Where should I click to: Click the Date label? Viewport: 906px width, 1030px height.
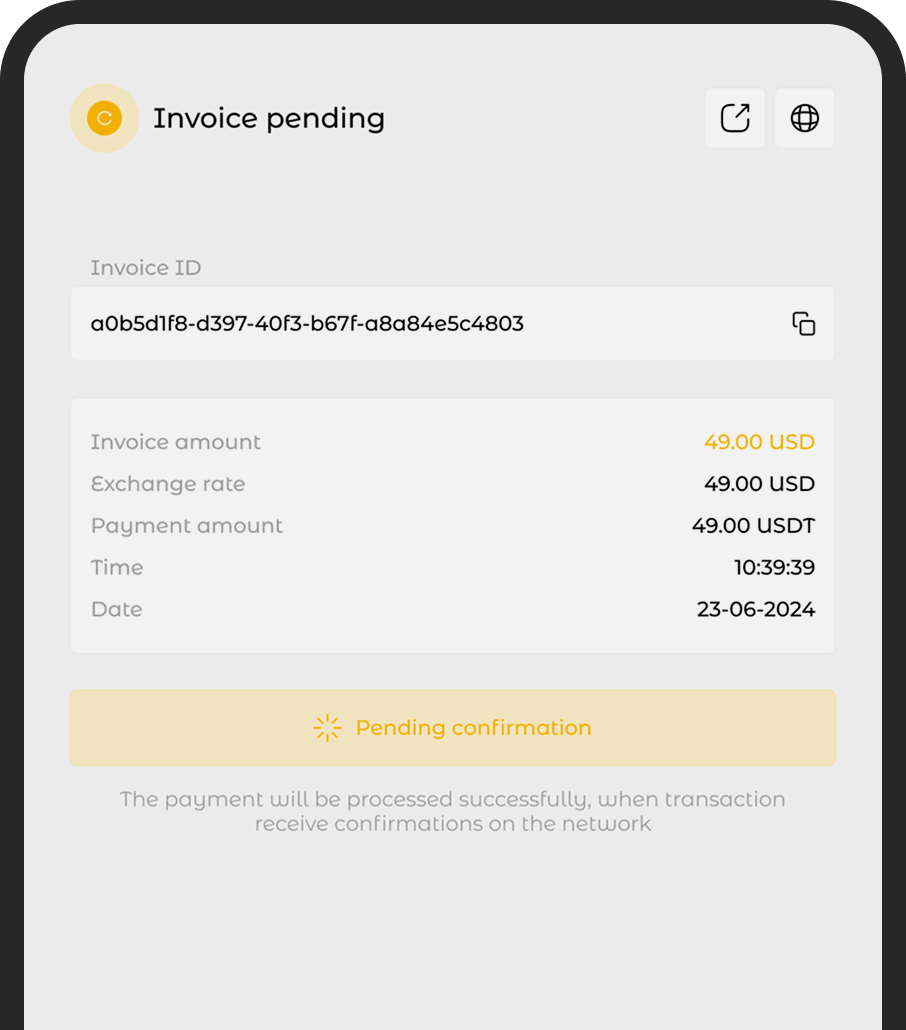pos(117,609)
